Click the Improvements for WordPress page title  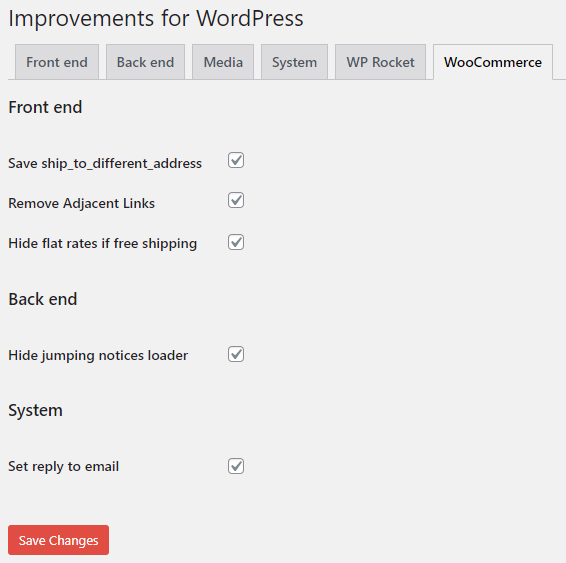click(156, 18)
